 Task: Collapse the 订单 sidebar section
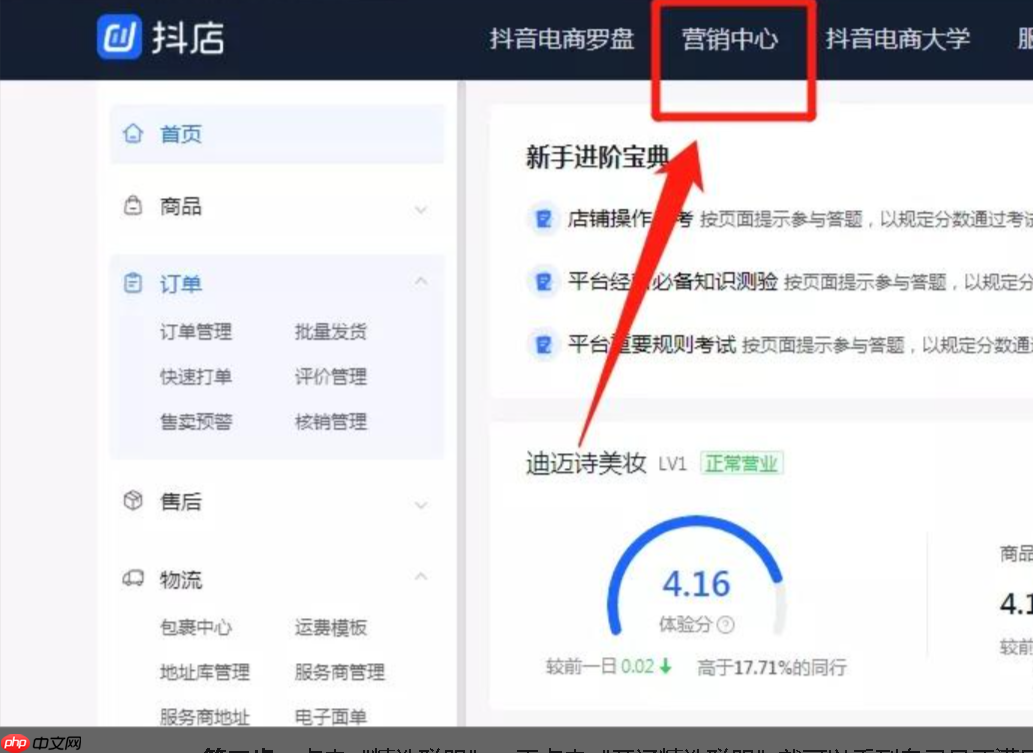pyautogui.click(x=420, y=282)
